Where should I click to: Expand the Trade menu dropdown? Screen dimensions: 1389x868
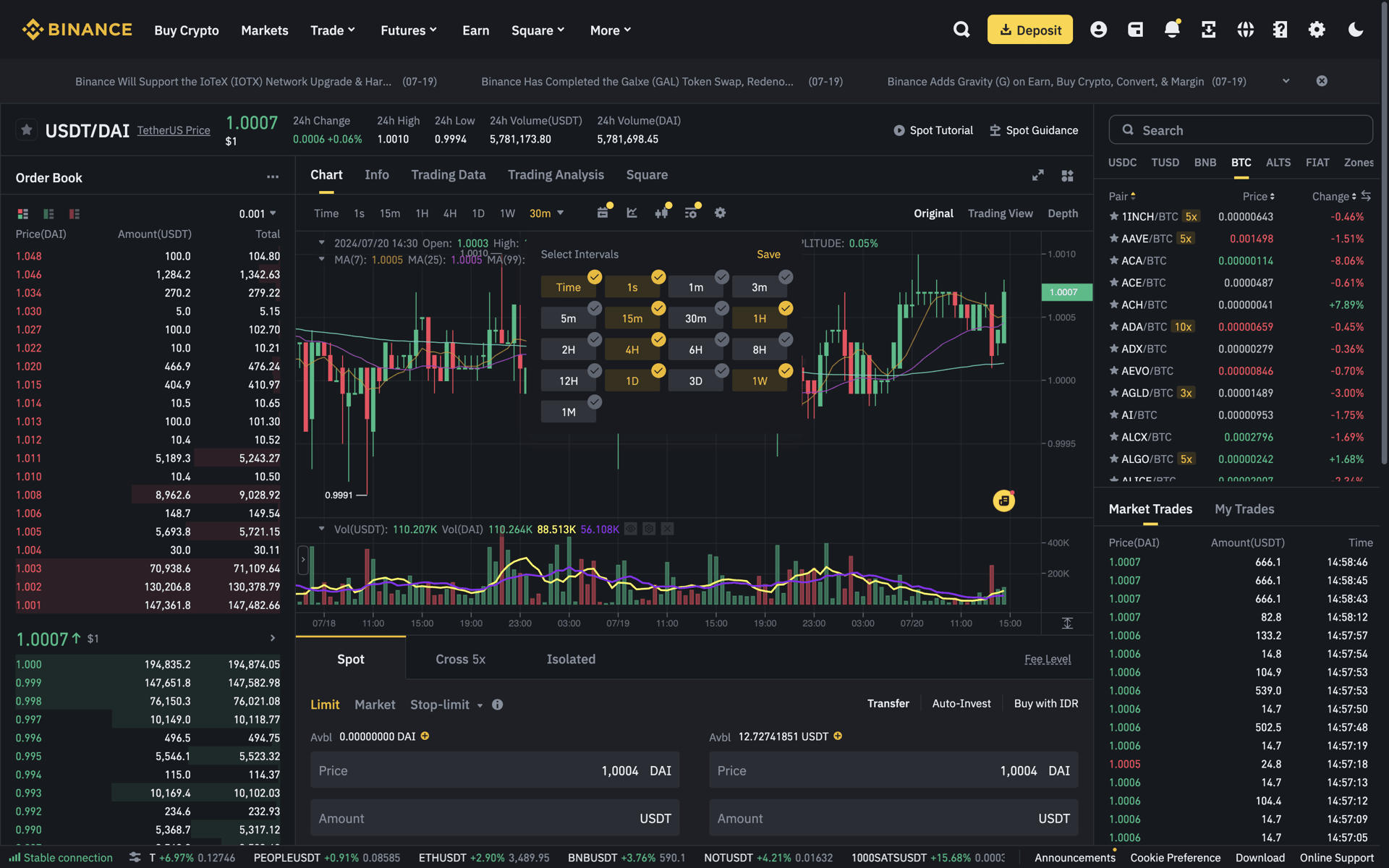(333, 30)
